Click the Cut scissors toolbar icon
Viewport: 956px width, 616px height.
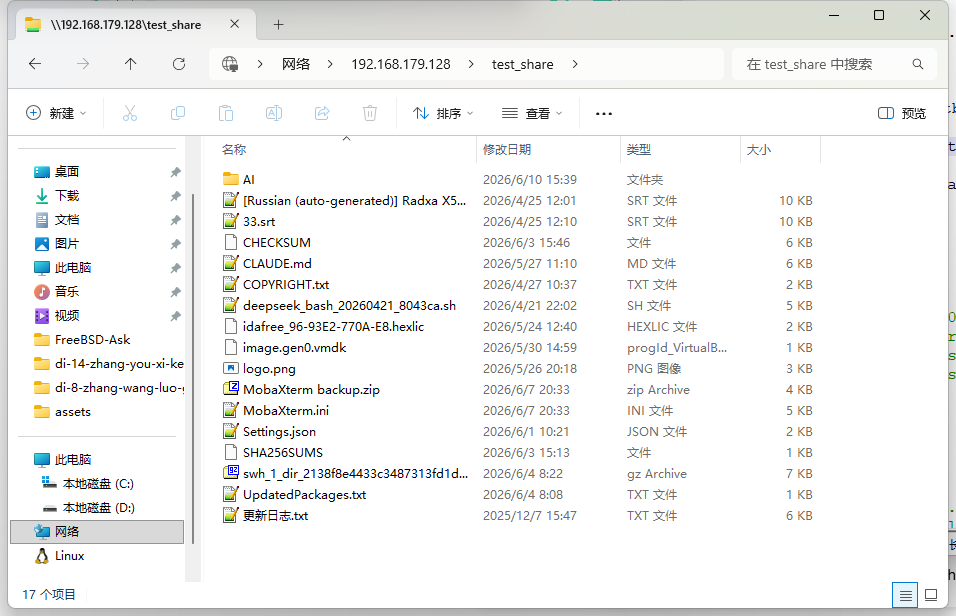(130, 113)
